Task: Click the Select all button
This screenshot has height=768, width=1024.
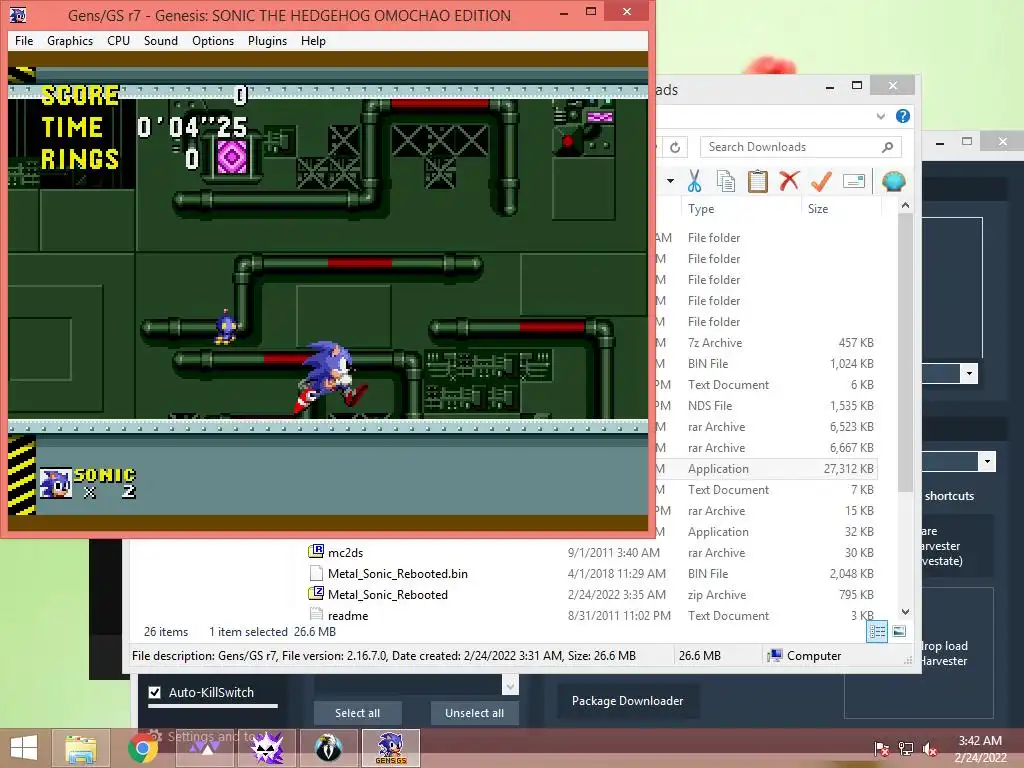Action: 357,713
